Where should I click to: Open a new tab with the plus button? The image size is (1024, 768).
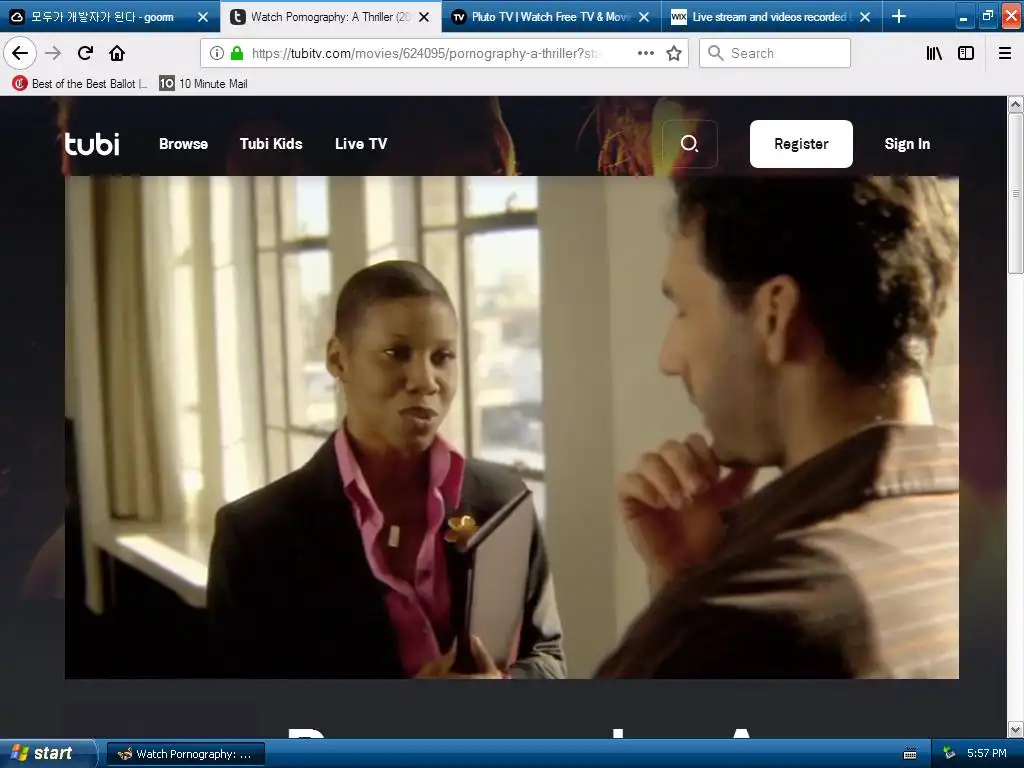pyautogui.click(x=899, y=16)
